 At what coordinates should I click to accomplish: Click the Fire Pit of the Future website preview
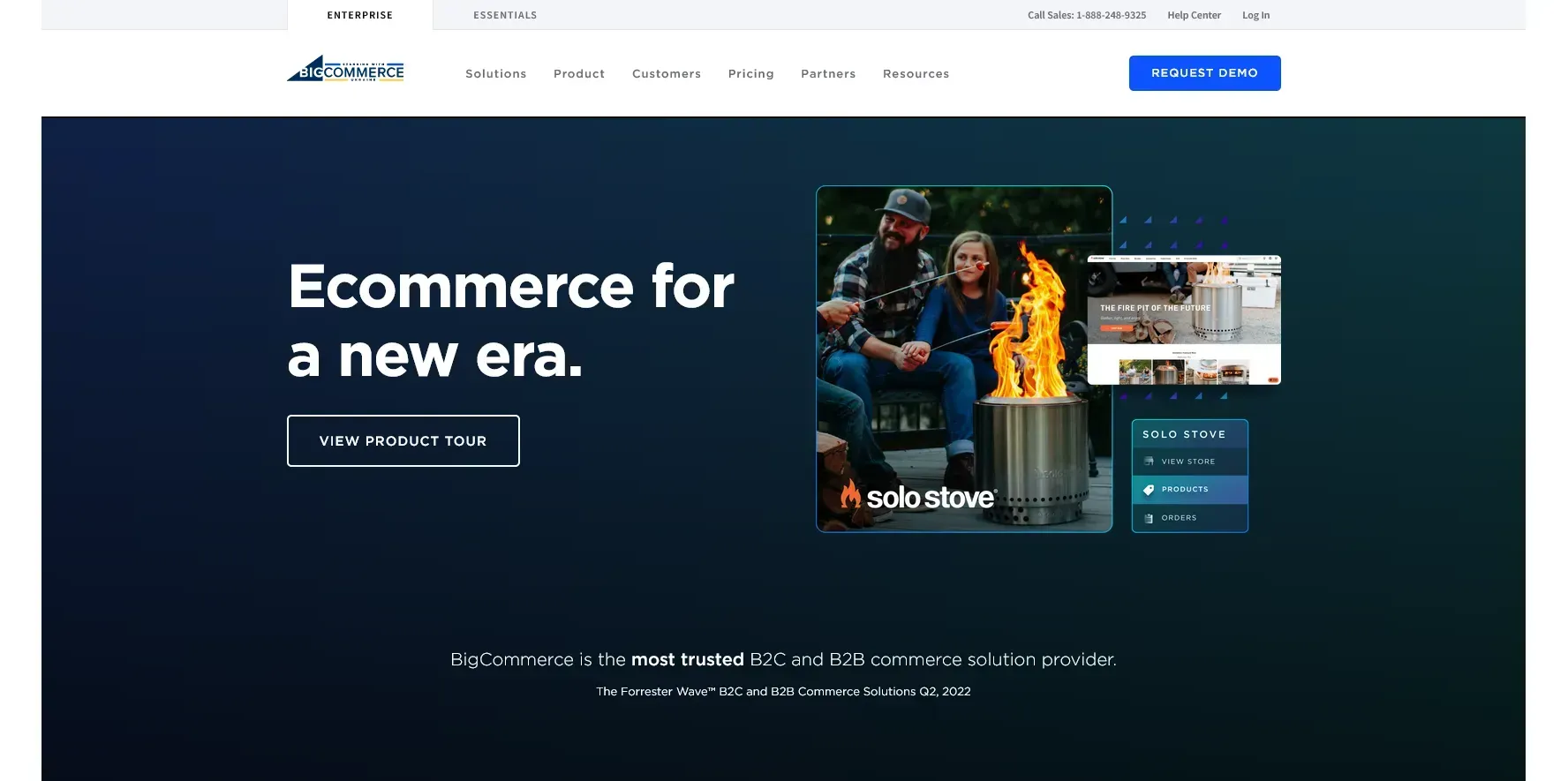[x=1184, y=319]
